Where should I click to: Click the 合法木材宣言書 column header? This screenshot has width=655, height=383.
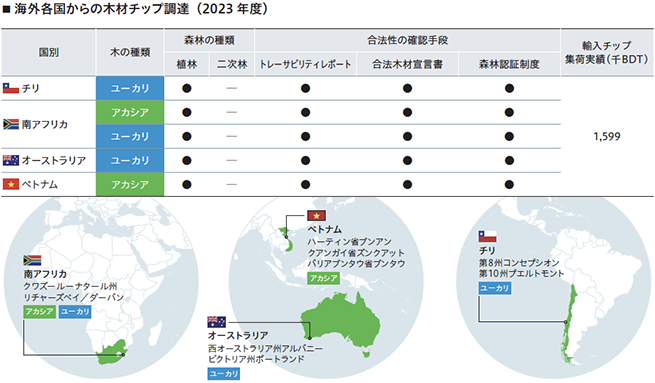click(407, 64)
